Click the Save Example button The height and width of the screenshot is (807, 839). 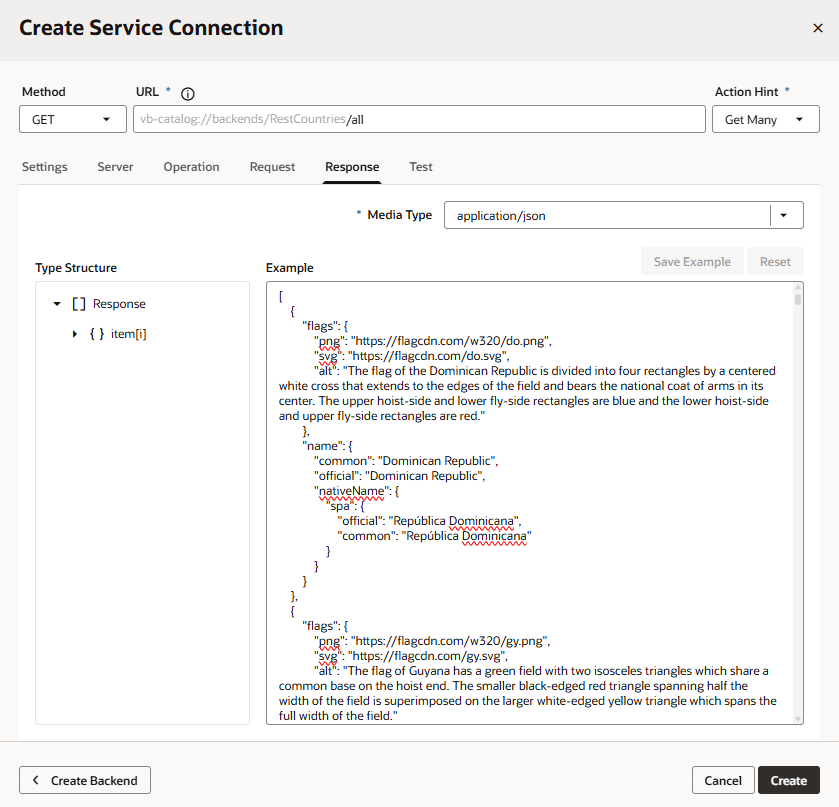coord(692,262)
